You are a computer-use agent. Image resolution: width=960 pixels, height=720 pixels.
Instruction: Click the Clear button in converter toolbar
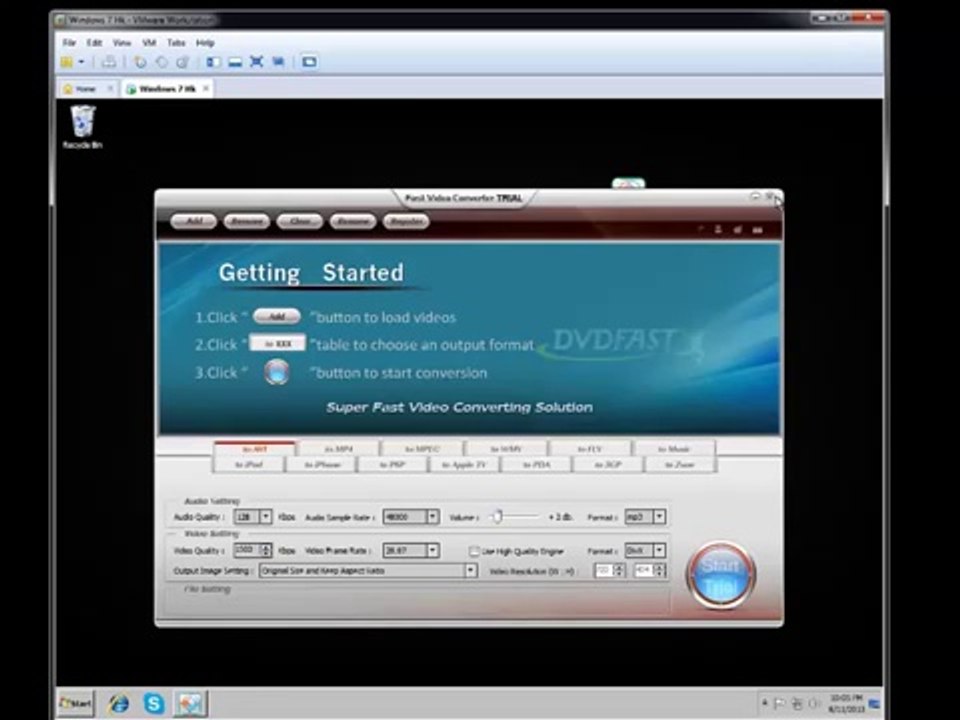click(300, 221)
